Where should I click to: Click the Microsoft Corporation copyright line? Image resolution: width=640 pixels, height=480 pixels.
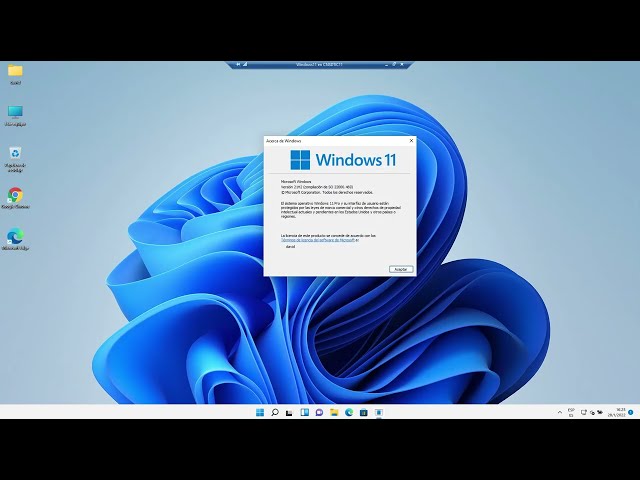(327, 192)
